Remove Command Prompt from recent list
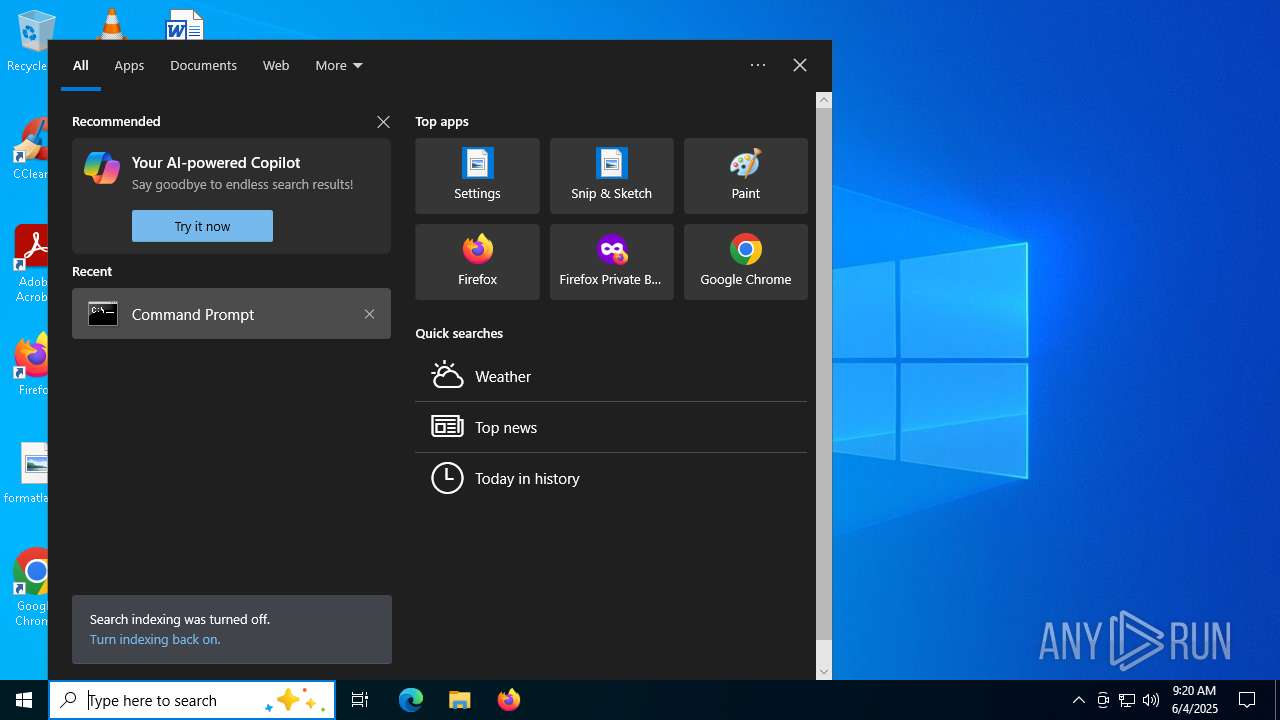 (x=369, y=314)
